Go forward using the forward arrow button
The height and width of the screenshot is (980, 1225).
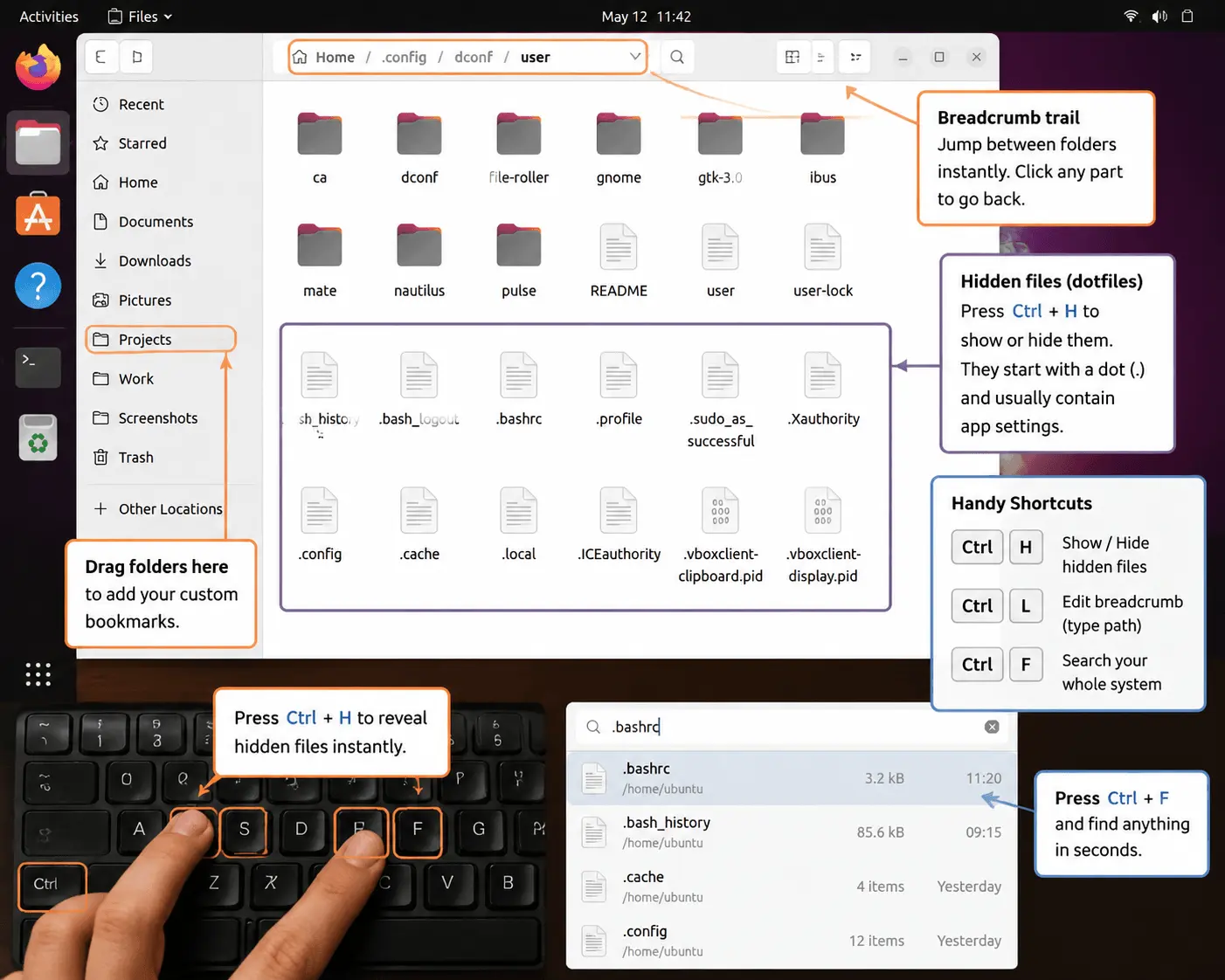click(x=136, y=57)
